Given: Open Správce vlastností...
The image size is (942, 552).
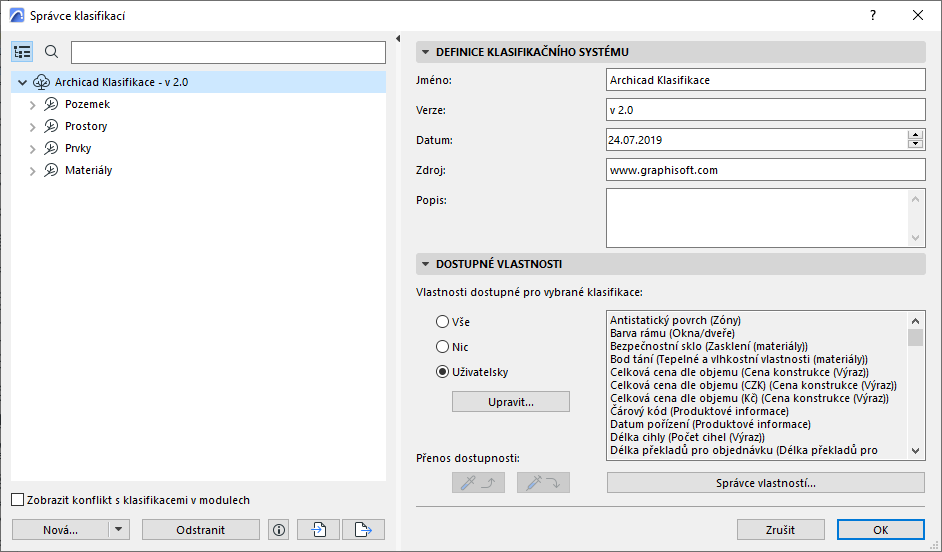Looking at the screenshot, I should [765, 482].
